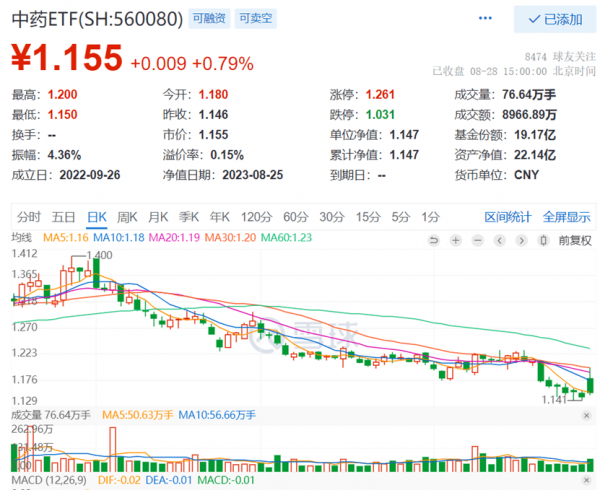Click the MA30:1.20 moving average label
600x490 pixels.
tap(230, 238)
